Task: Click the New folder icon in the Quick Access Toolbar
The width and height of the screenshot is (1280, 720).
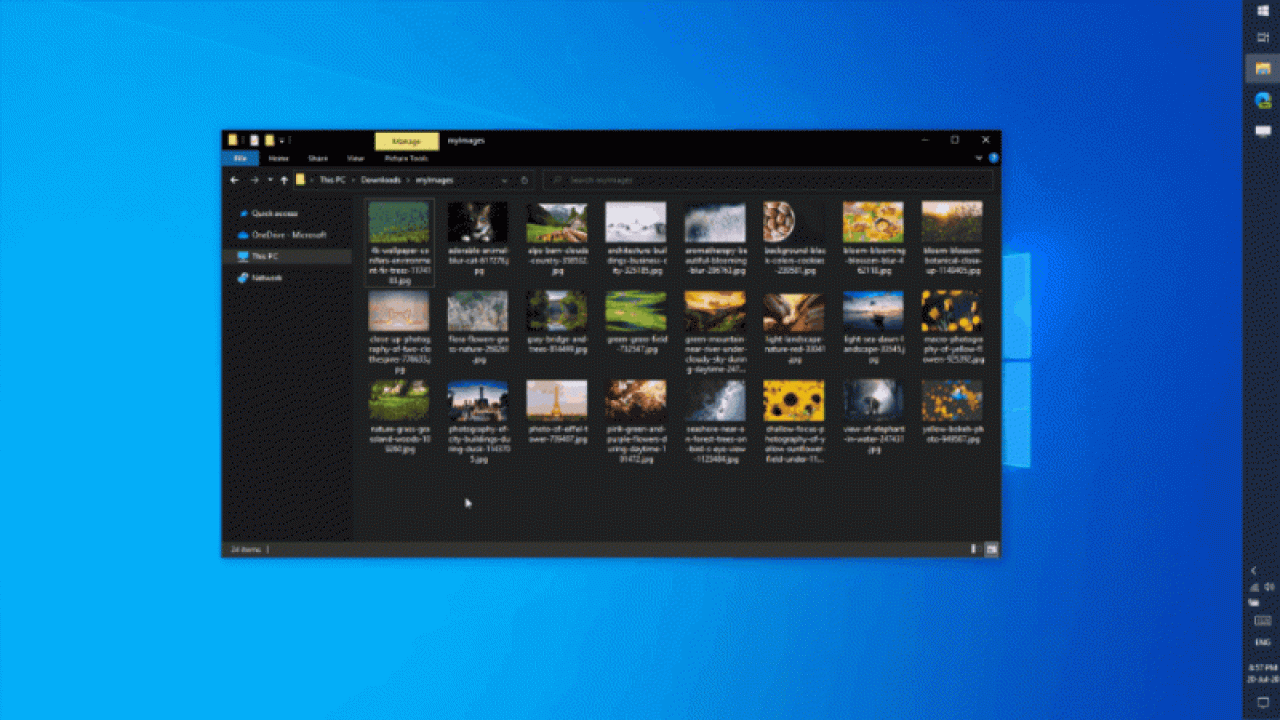Action: pos(269,140)
